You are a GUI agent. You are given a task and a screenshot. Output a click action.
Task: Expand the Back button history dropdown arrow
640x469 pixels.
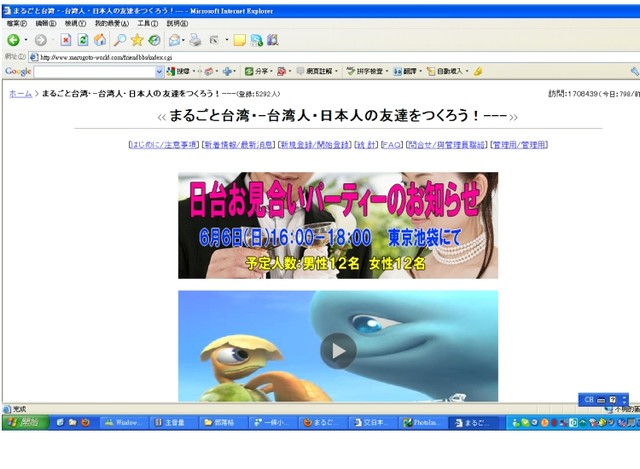click(x=26, y=40)
